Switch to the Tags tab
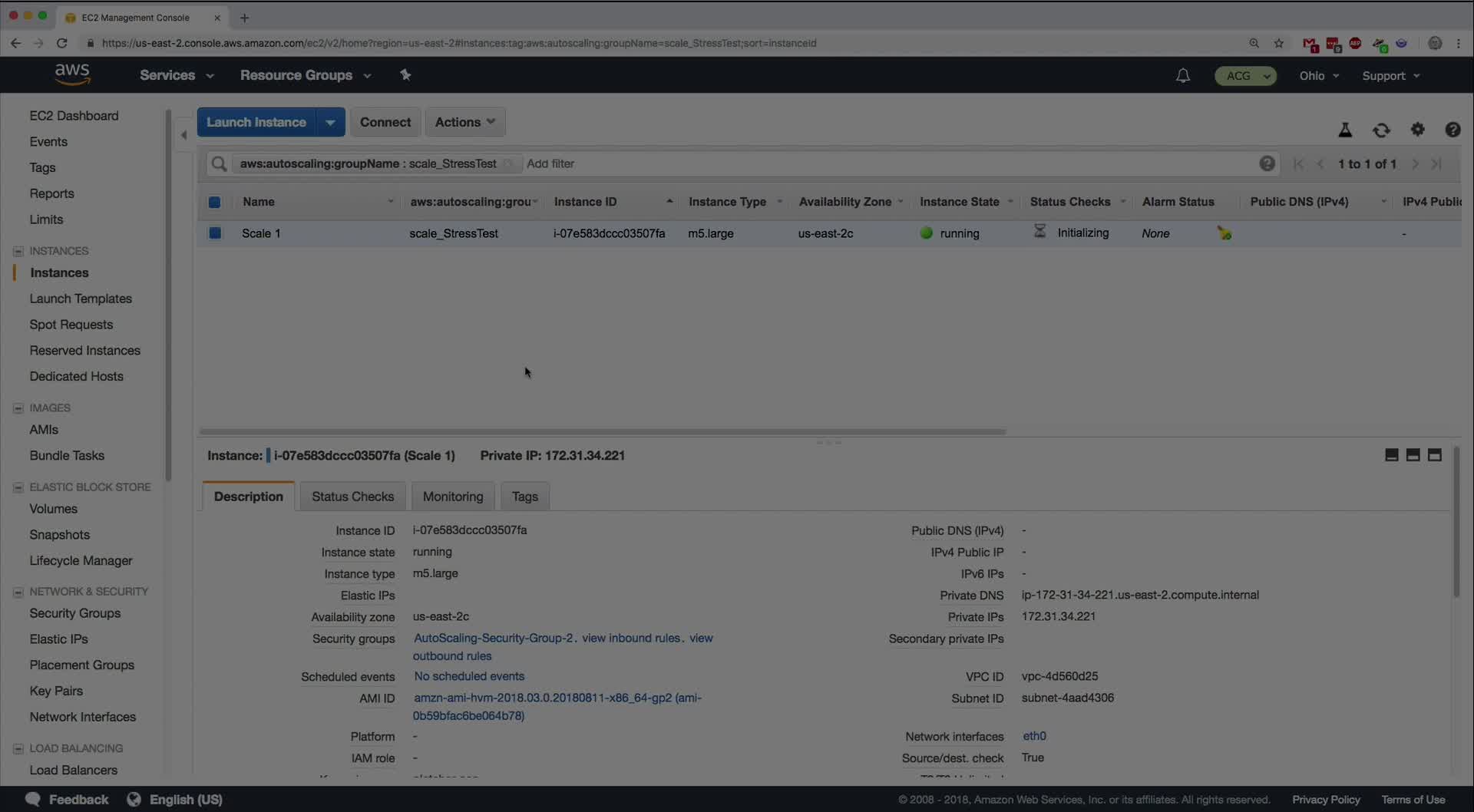 (x=525, y=496)
